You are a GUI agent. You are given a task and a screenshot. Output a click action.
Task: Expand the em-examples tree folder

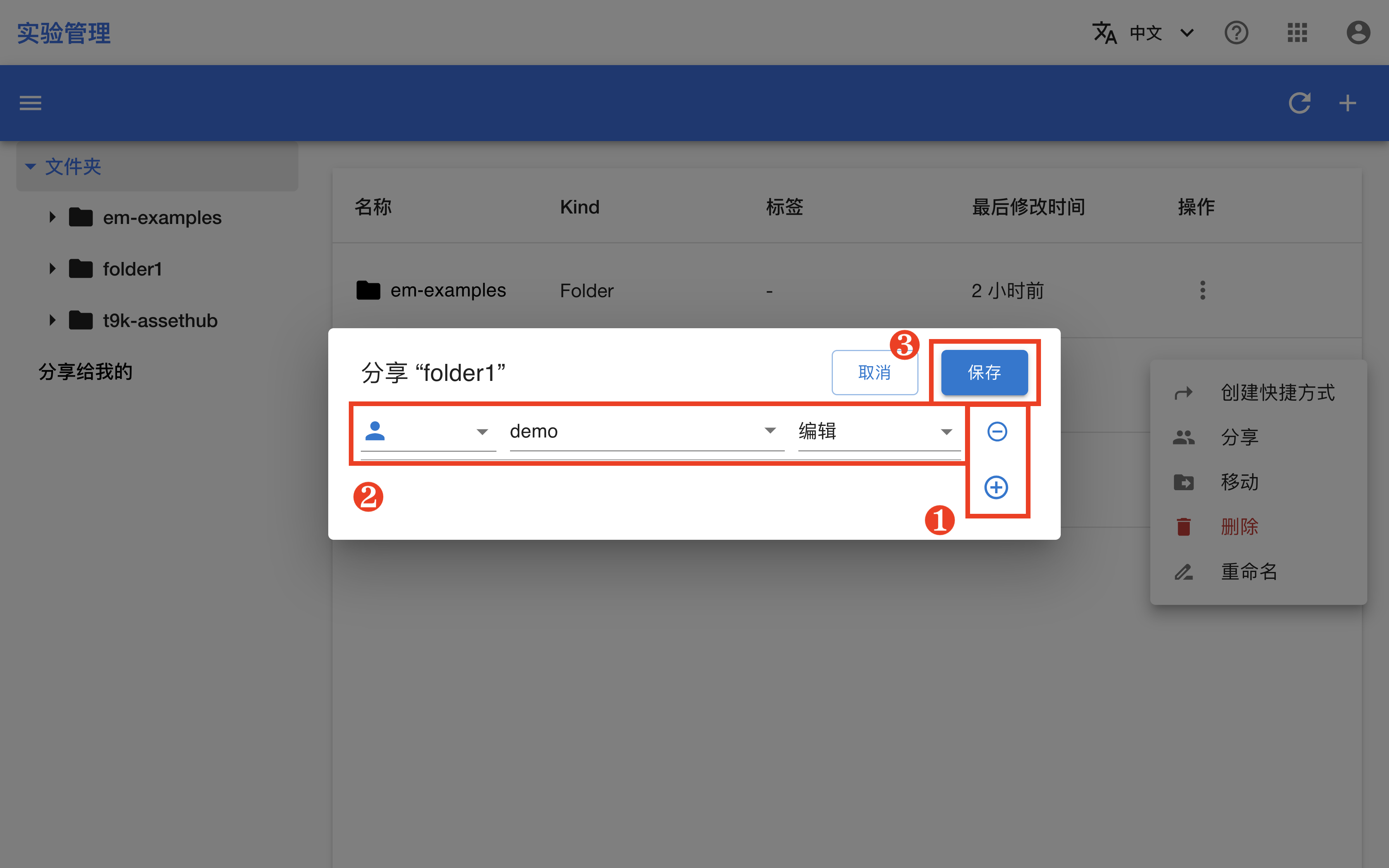pos(52,217)
